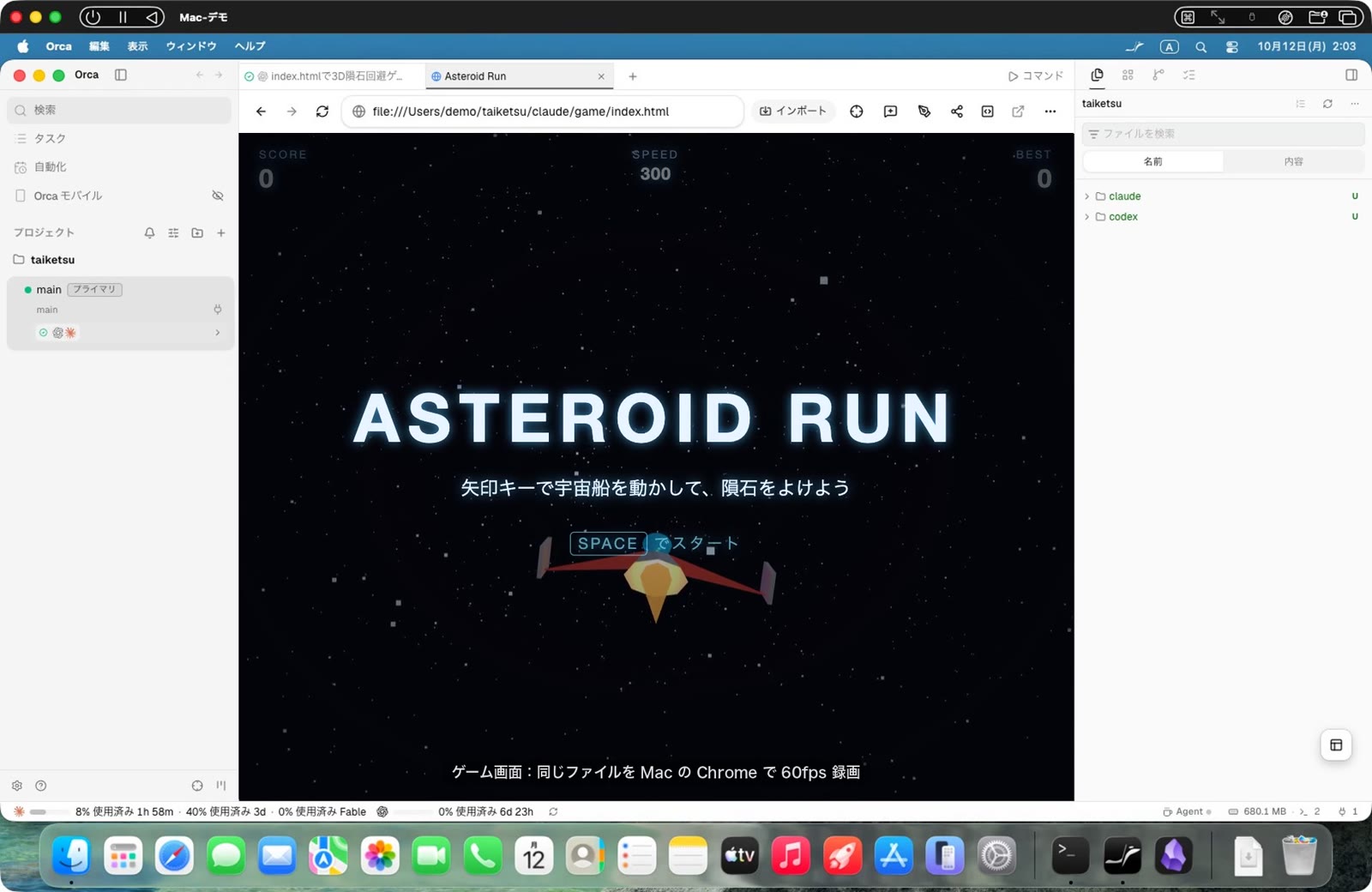Click the notification bell in Projects
The width and height of the screenshot is (1372, 892).
[x=149, y=232]
